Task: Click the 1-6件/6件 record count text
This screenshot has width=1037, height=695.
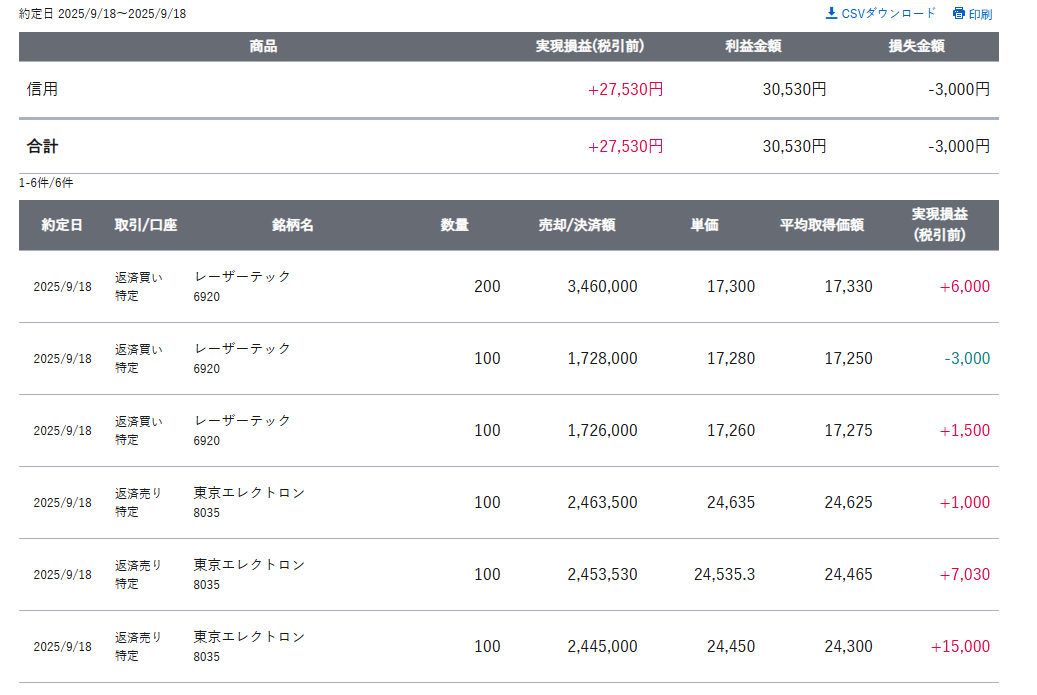Action: point(46,183)
